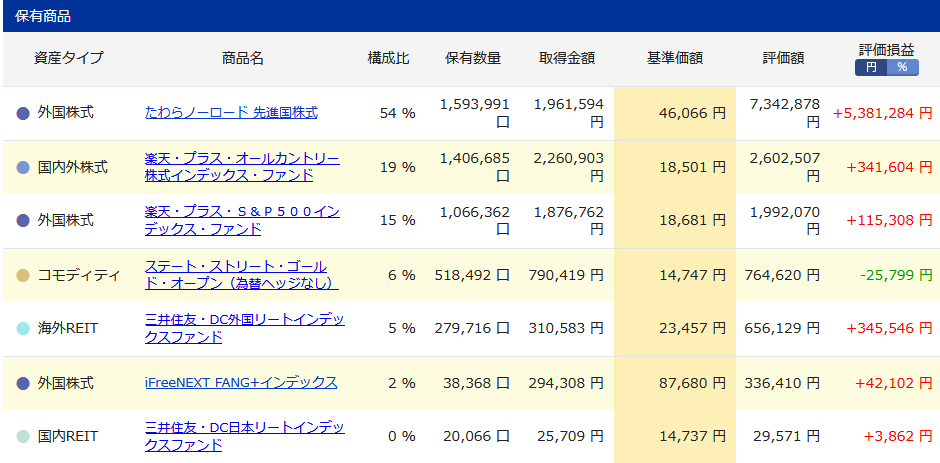The image size is (940, 463).
Task: Switch profit/loss display to %
Action: (903, 68)
